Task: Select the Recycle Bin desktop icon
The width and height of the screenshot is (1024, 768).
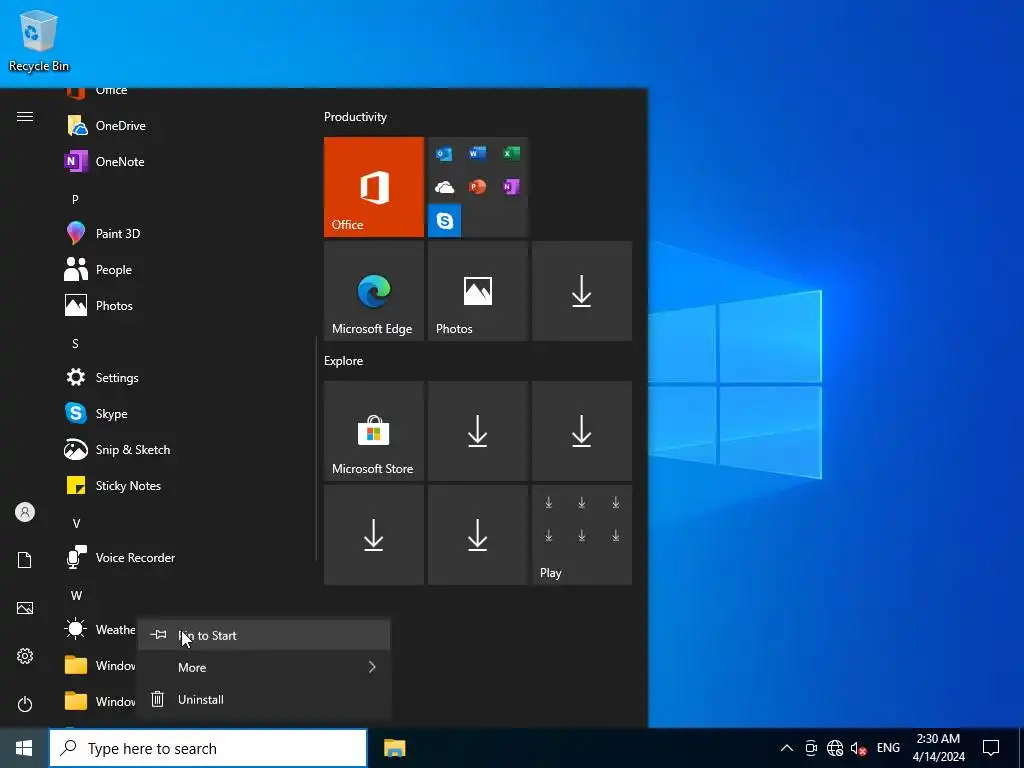Action: (39, 40)
